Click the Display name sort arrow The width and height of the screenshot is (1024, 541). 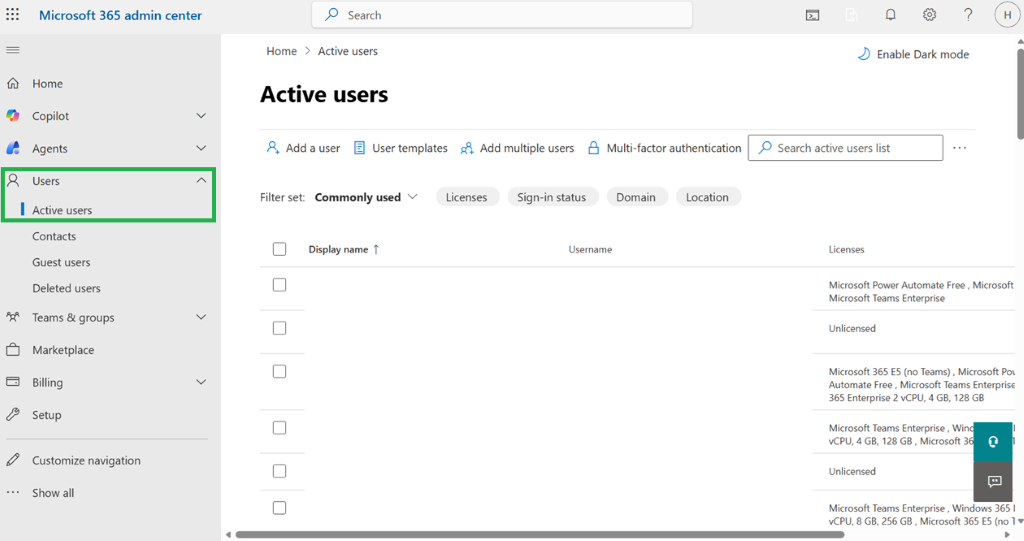(x=376, y=249)
